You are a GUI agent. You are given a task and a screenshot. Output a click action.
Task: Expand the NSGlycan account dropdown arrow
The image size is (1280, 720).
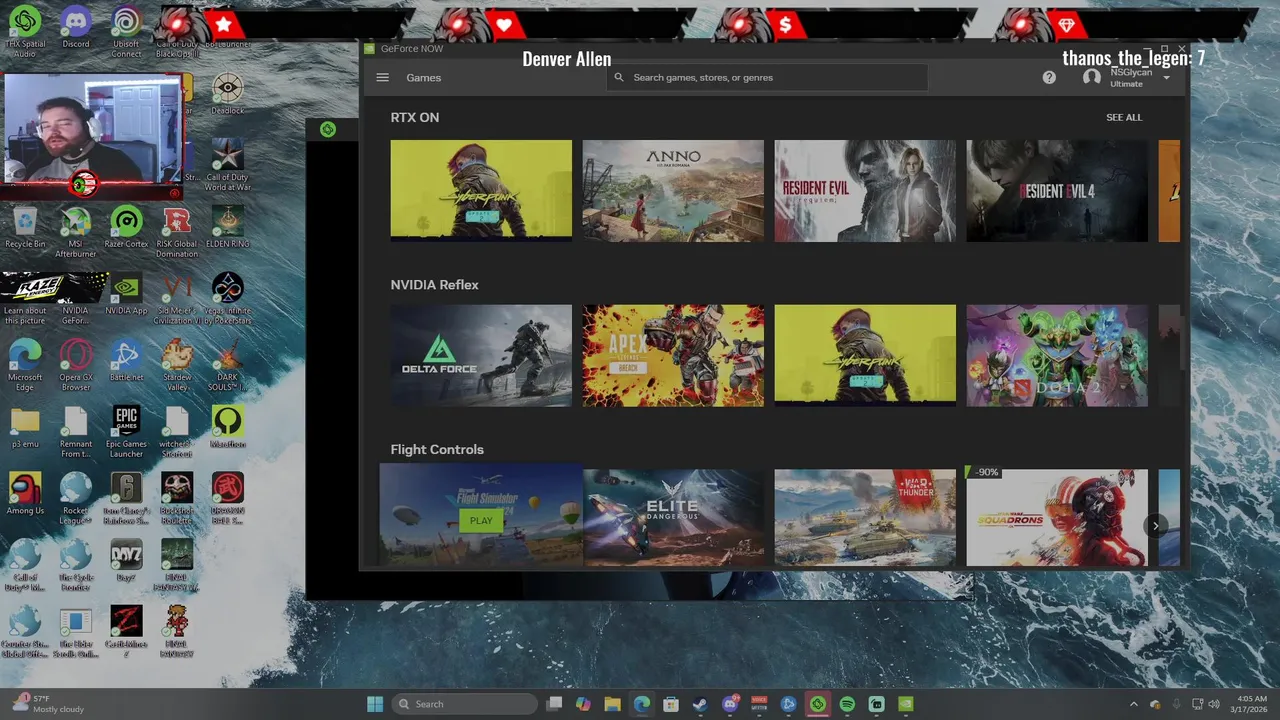coord(1166,78)
